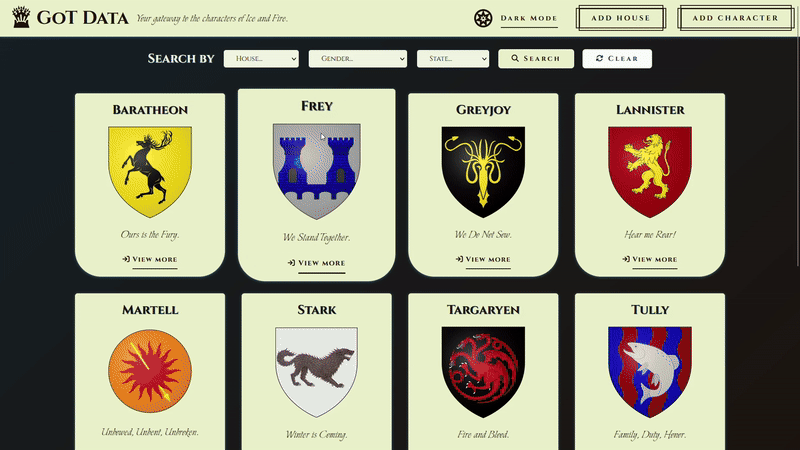
Task: Click the Lannister house title
Action: 650,110
